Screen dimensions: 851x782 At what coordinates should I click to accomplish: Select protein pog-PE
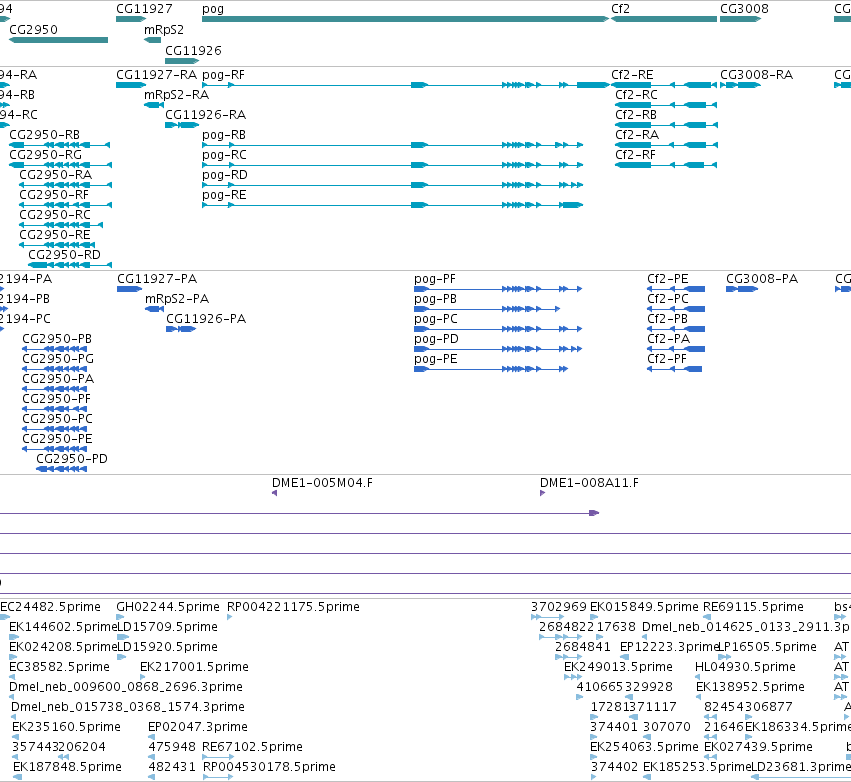pos(491,369)
